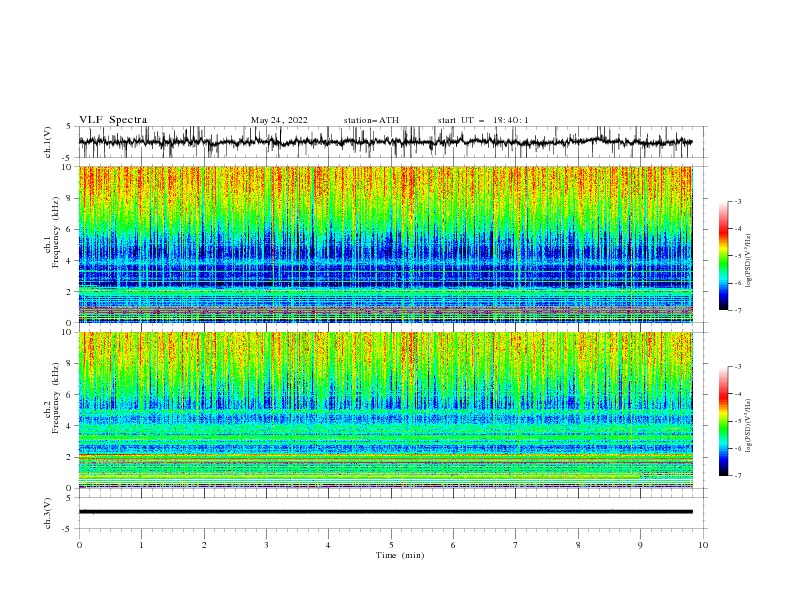Click the time axis tick label "1"
Image resolution: width=792 pixels, height=612 pixels.
141,545
